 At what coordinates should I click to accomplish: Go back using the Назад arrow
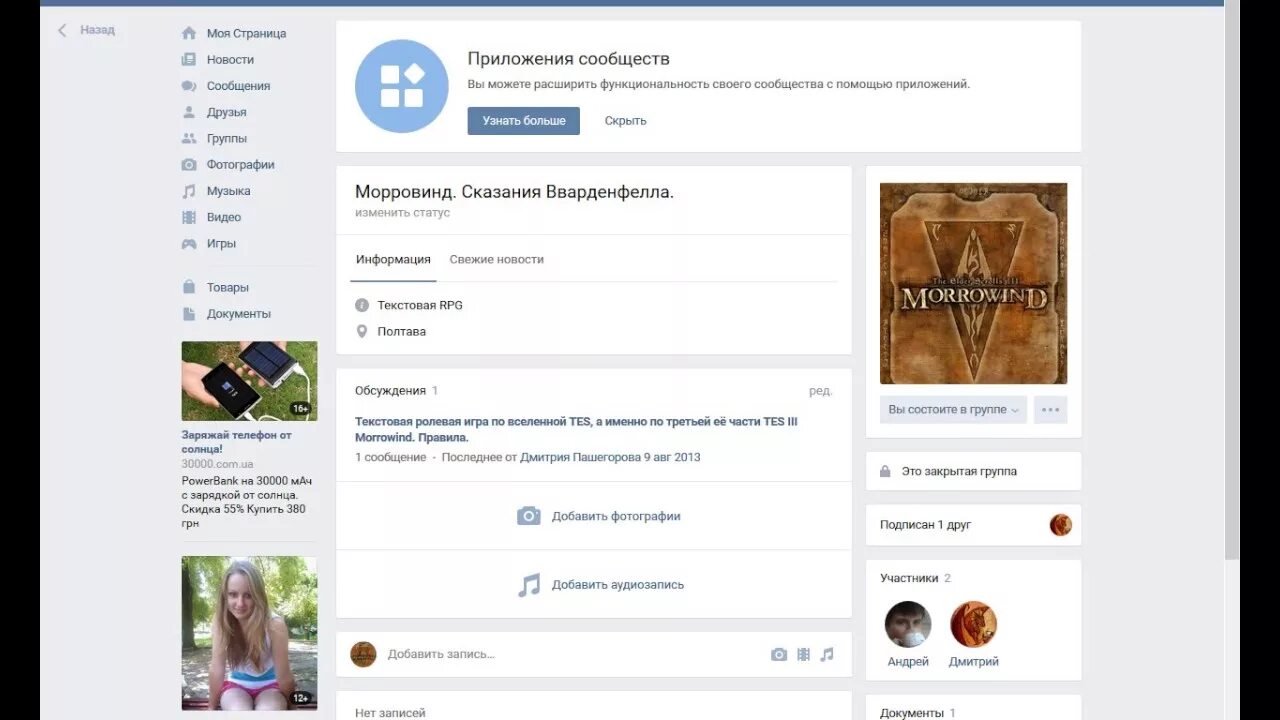[x=62, y=30]
